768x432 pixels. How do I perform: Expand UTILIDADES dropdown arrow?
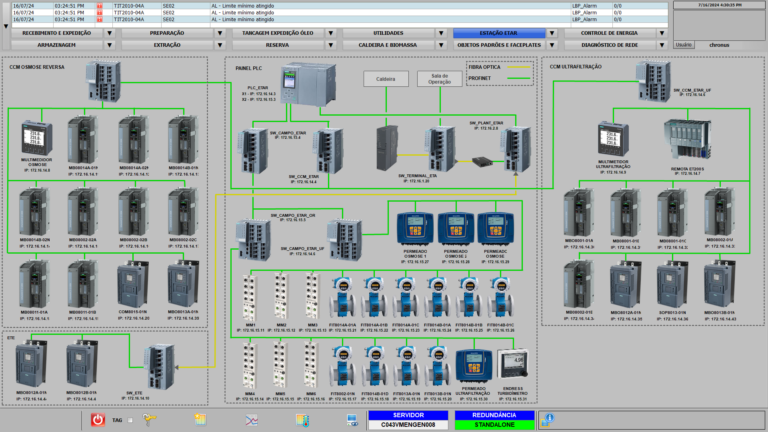441,33
